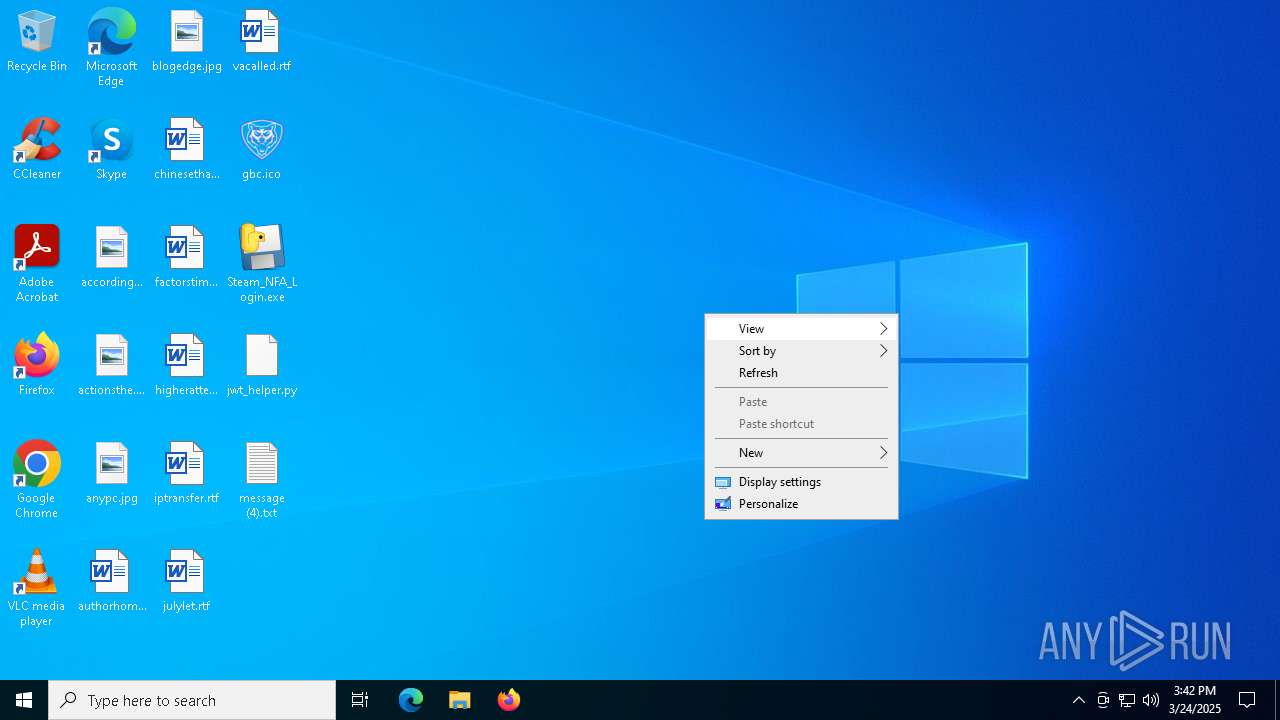Viewport: 1280px width, 720px height.
Task: Open the network status tray icon
Action: click(x=1127, y=700)
